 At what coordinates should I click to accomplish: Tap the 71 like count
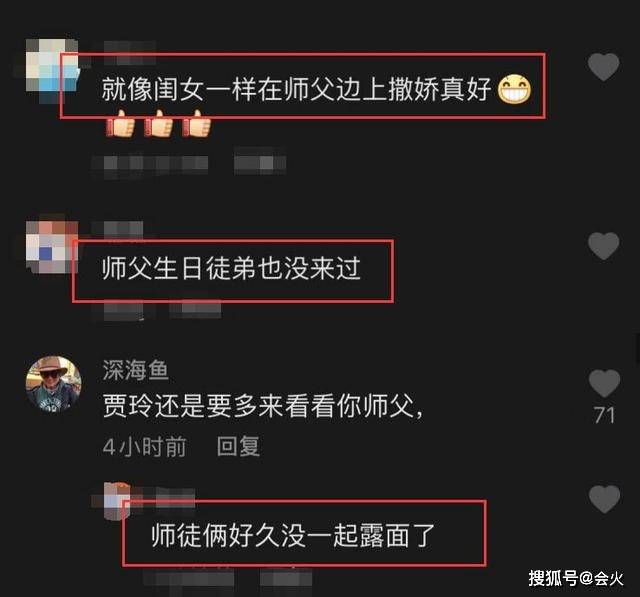(x=604, y=415)
